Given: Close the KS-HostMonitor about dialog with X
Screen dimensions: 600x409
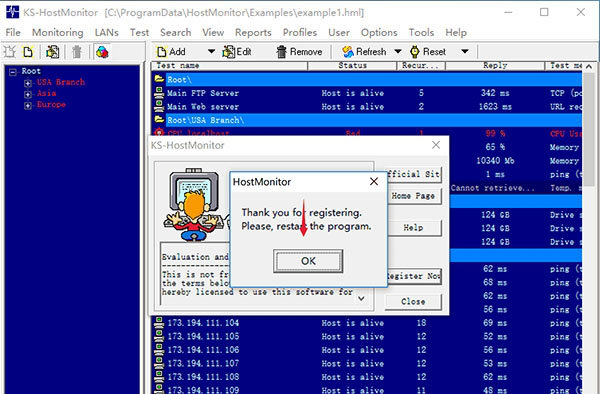Looking at the screenshot, I should [436, 145].
